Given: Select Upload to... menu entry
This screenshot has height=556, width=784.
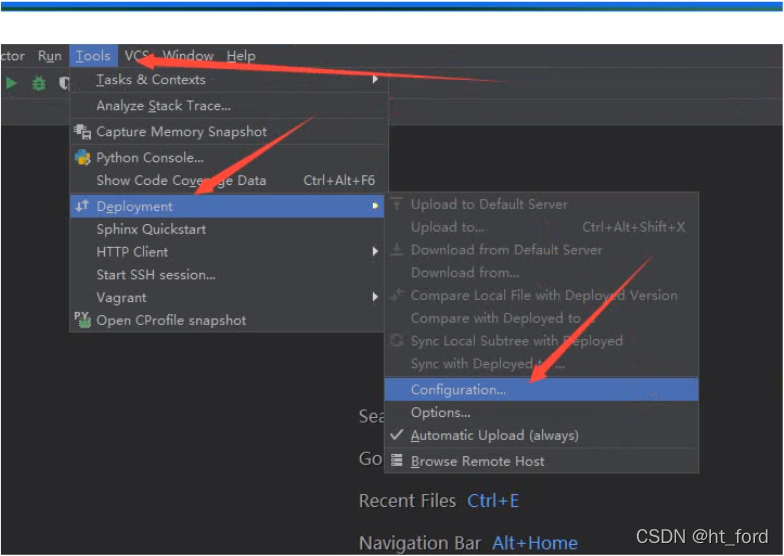Looking at the screenshot, I should point(542,227).
